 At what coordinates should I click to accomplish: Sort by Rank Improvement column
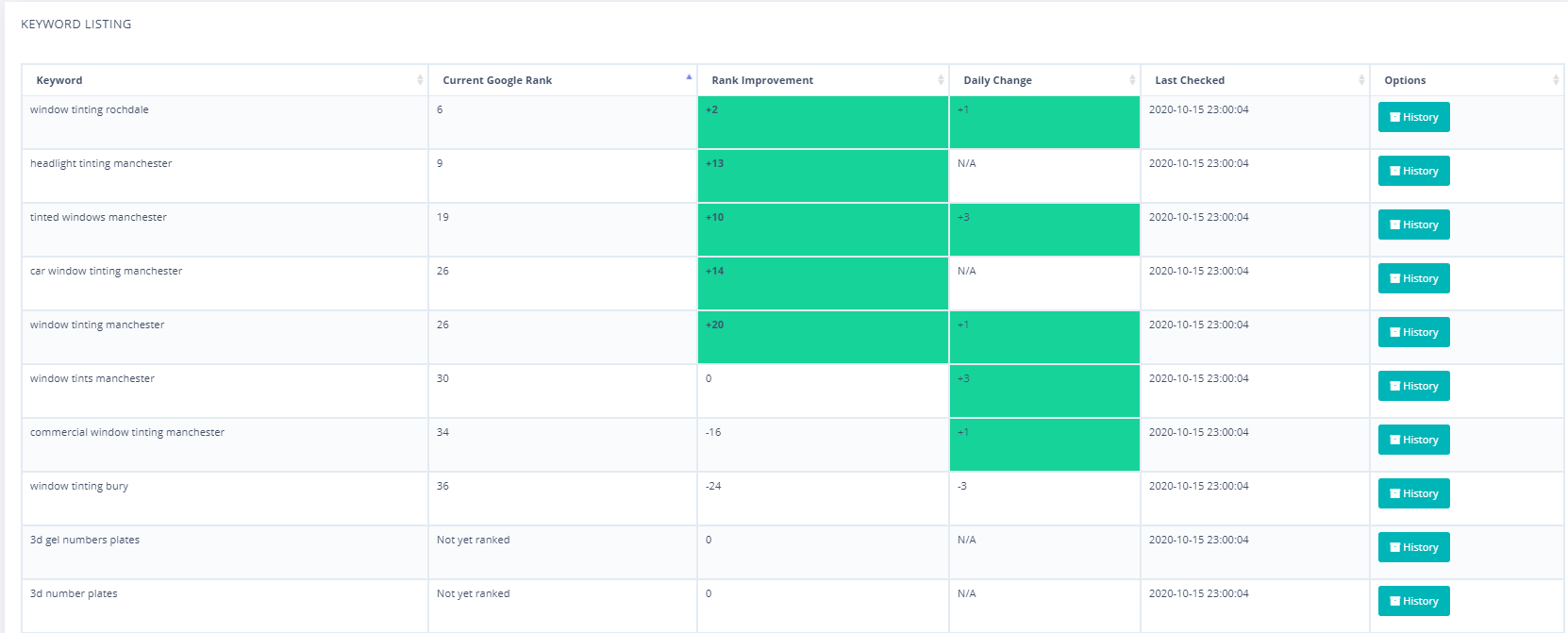tap(823, 80)
